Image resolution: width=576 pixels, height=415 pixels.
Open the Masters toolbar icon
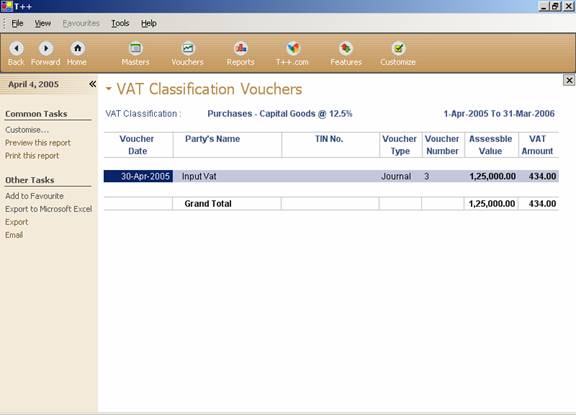coord(136,48)
